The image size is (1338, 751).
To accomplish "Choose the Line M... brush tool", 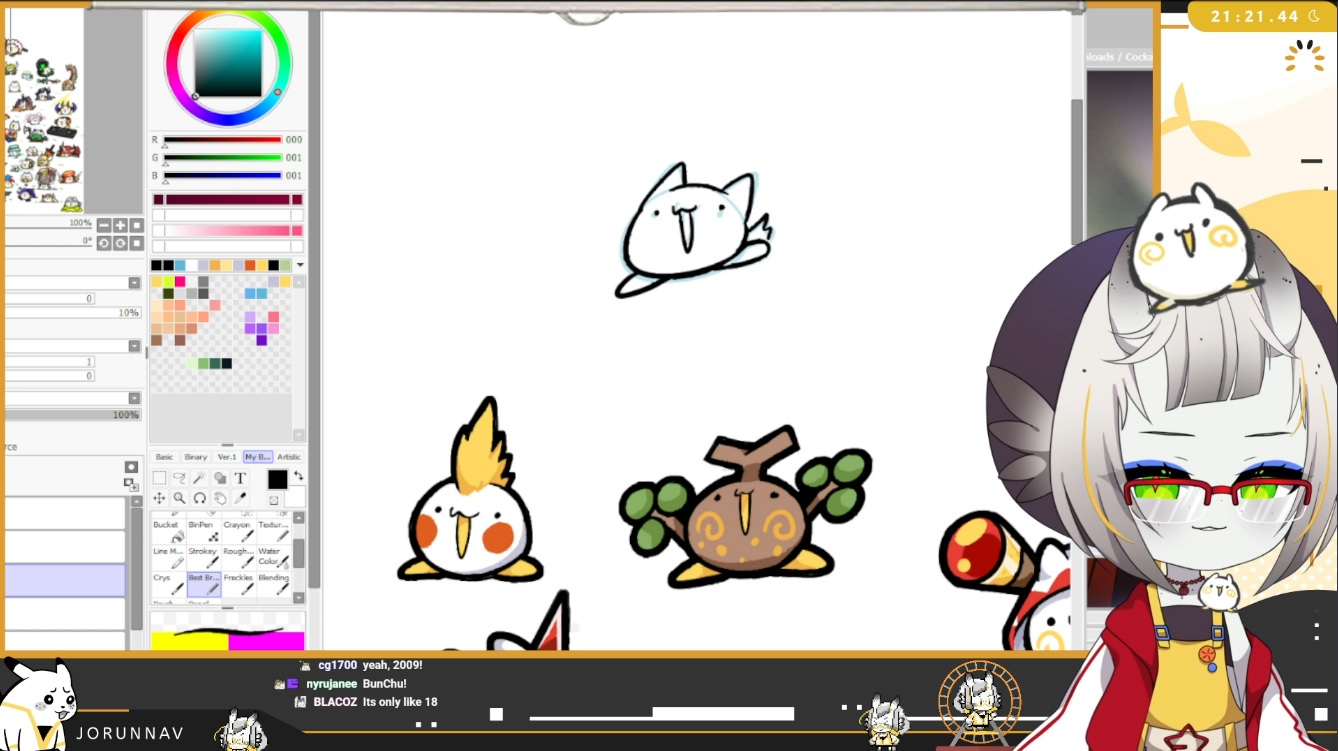I will (x=168, y=558).
